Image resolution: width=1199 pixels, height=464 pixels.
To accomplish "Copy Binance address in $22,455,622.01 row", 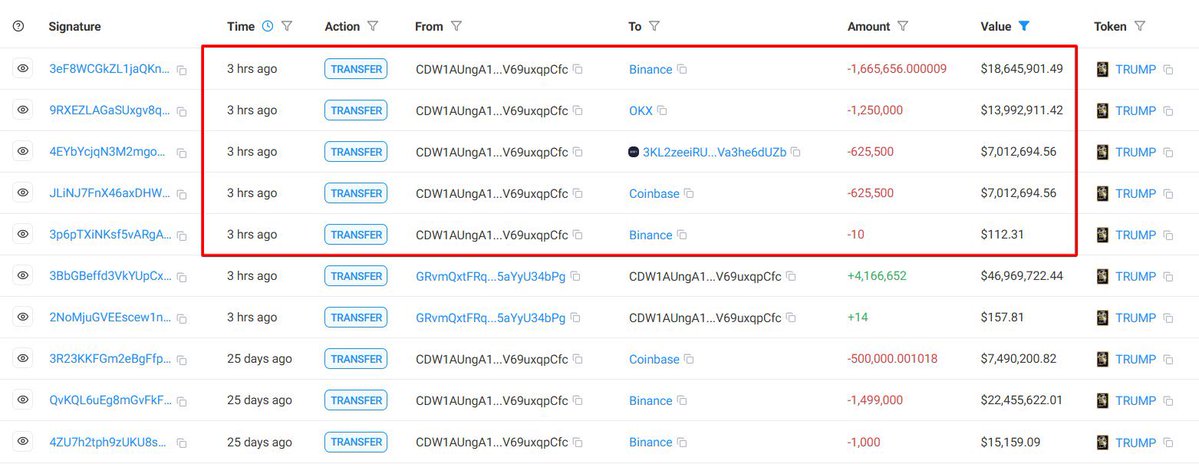I will (x=682, y=400).
